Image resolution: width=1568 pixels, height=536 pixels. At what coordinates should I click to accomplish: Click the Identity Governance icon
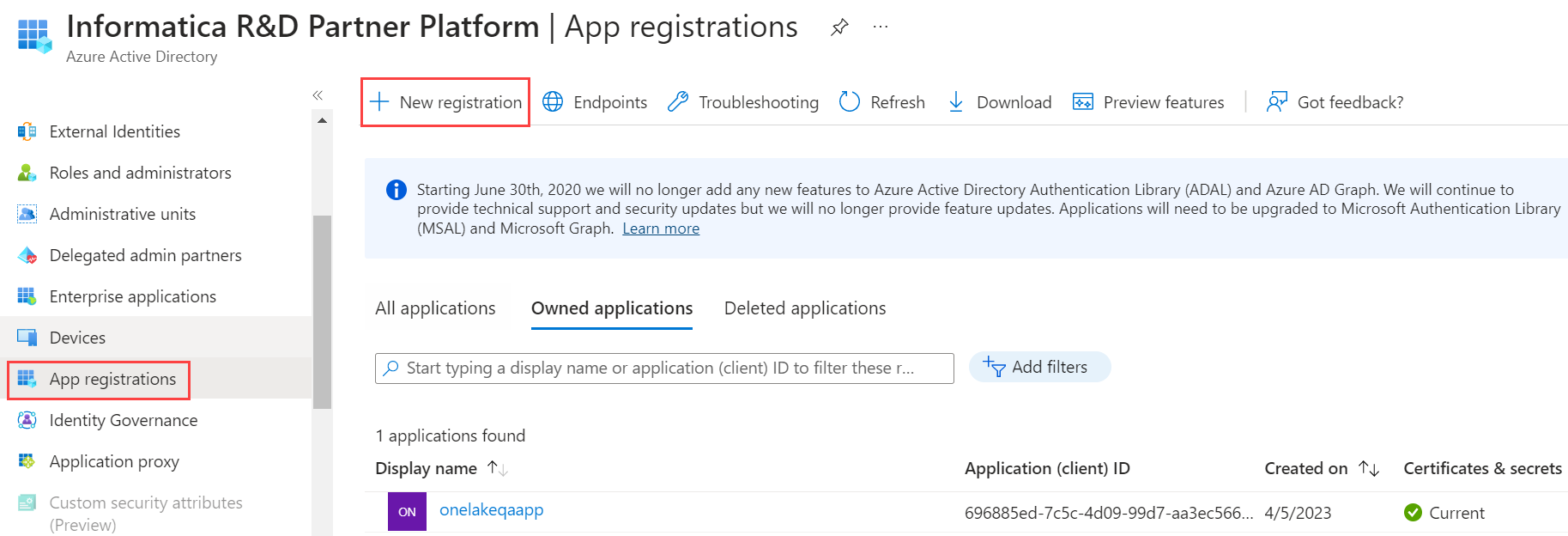point(27,420)
